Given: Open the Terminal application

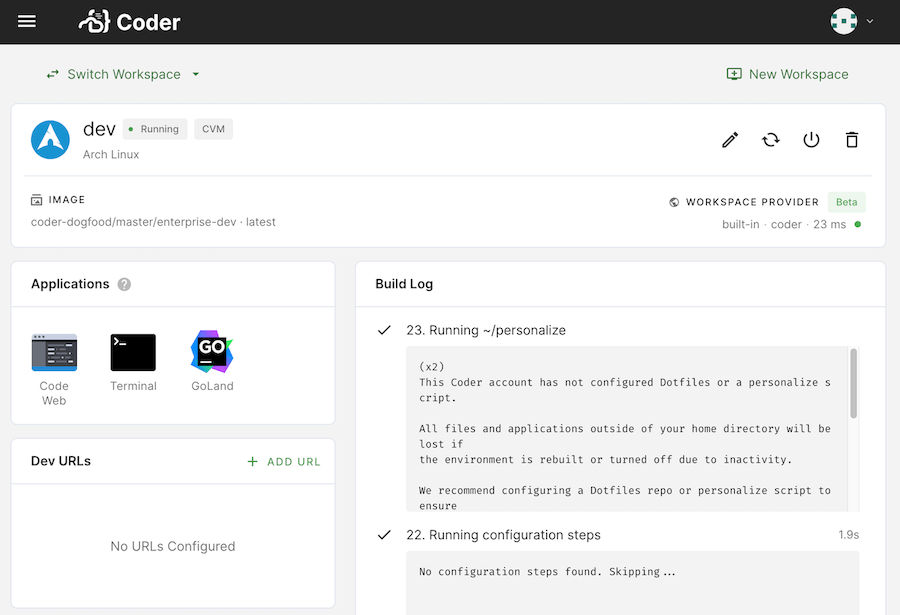Looking at the screenshot, I should pyautogui.click(x=133, y=352).
